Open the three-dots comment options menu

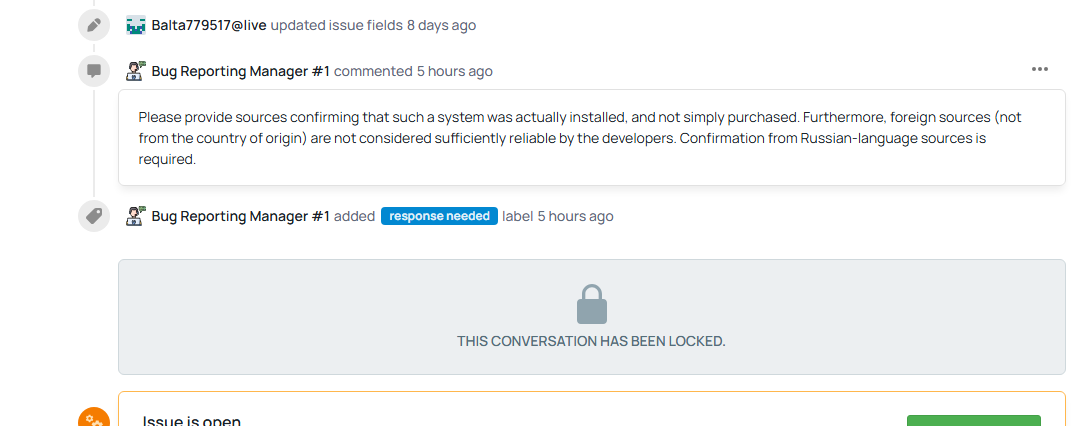[x=1040, y=69]
